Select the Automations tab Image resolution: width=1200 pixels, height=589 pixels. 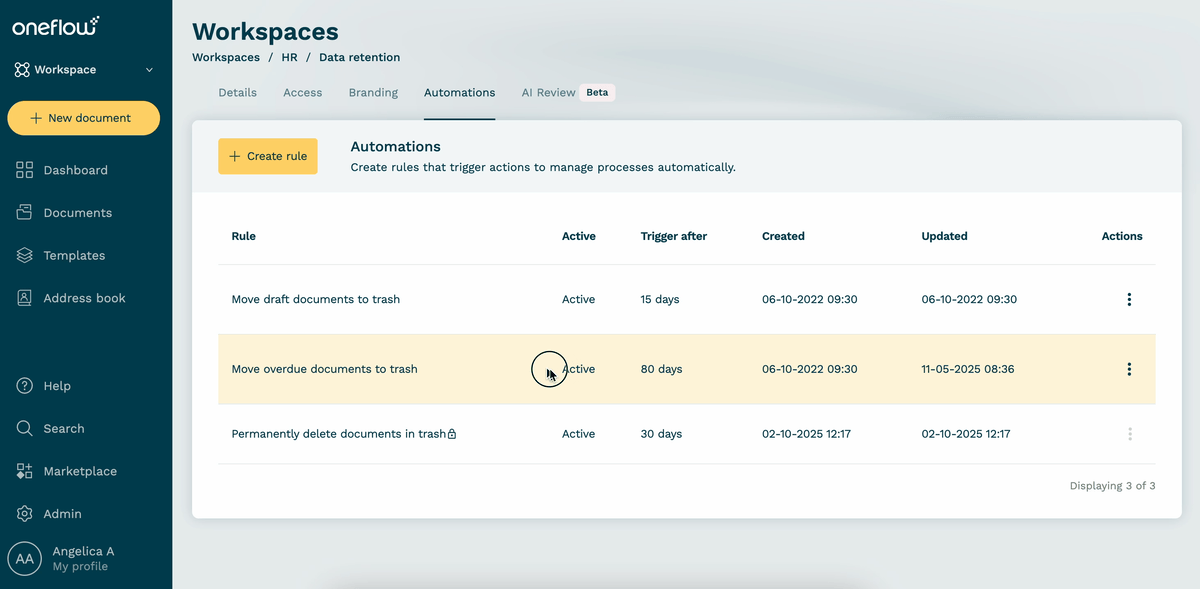click(x=459, y=93)
